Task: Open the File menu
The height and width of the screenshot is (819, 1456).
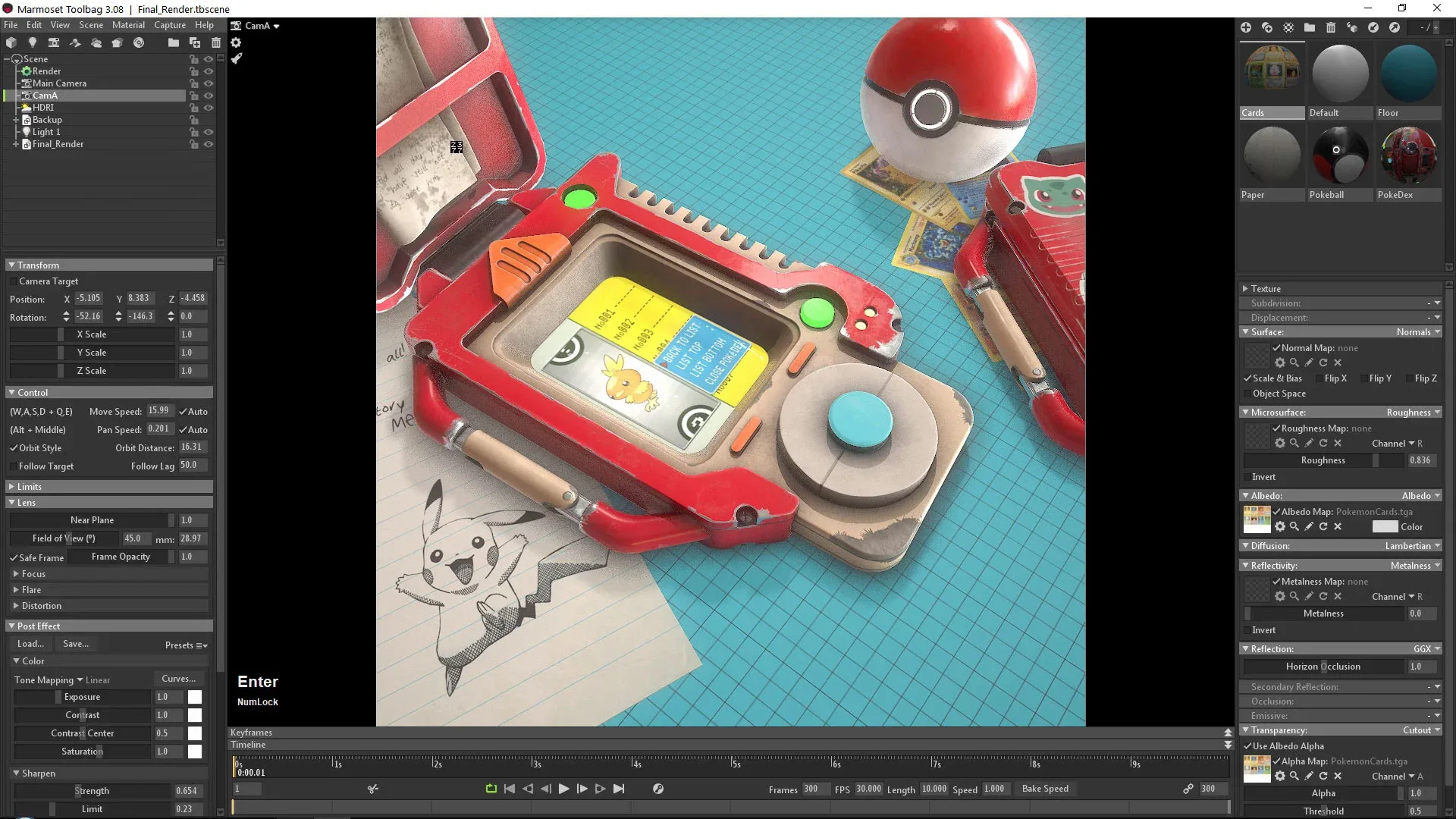Action: [11, 25]
